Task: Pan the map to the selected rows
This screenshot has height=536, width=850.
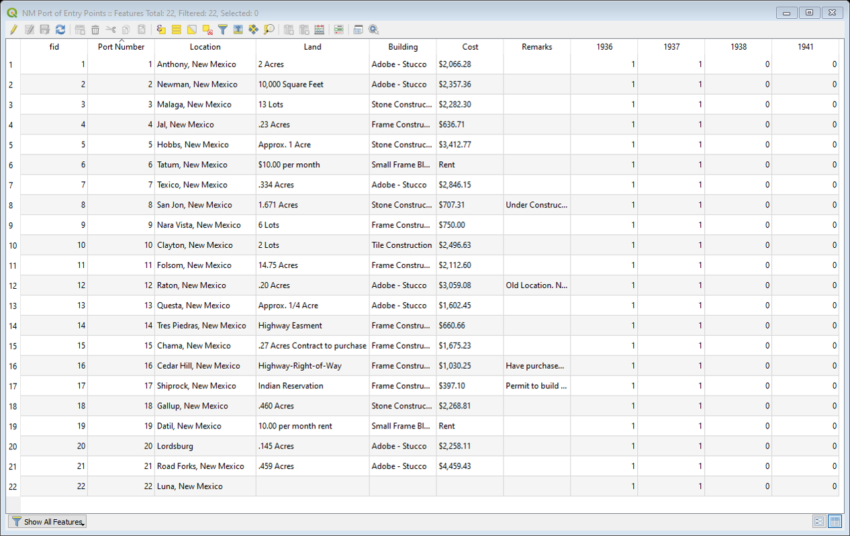Action: 253,30
